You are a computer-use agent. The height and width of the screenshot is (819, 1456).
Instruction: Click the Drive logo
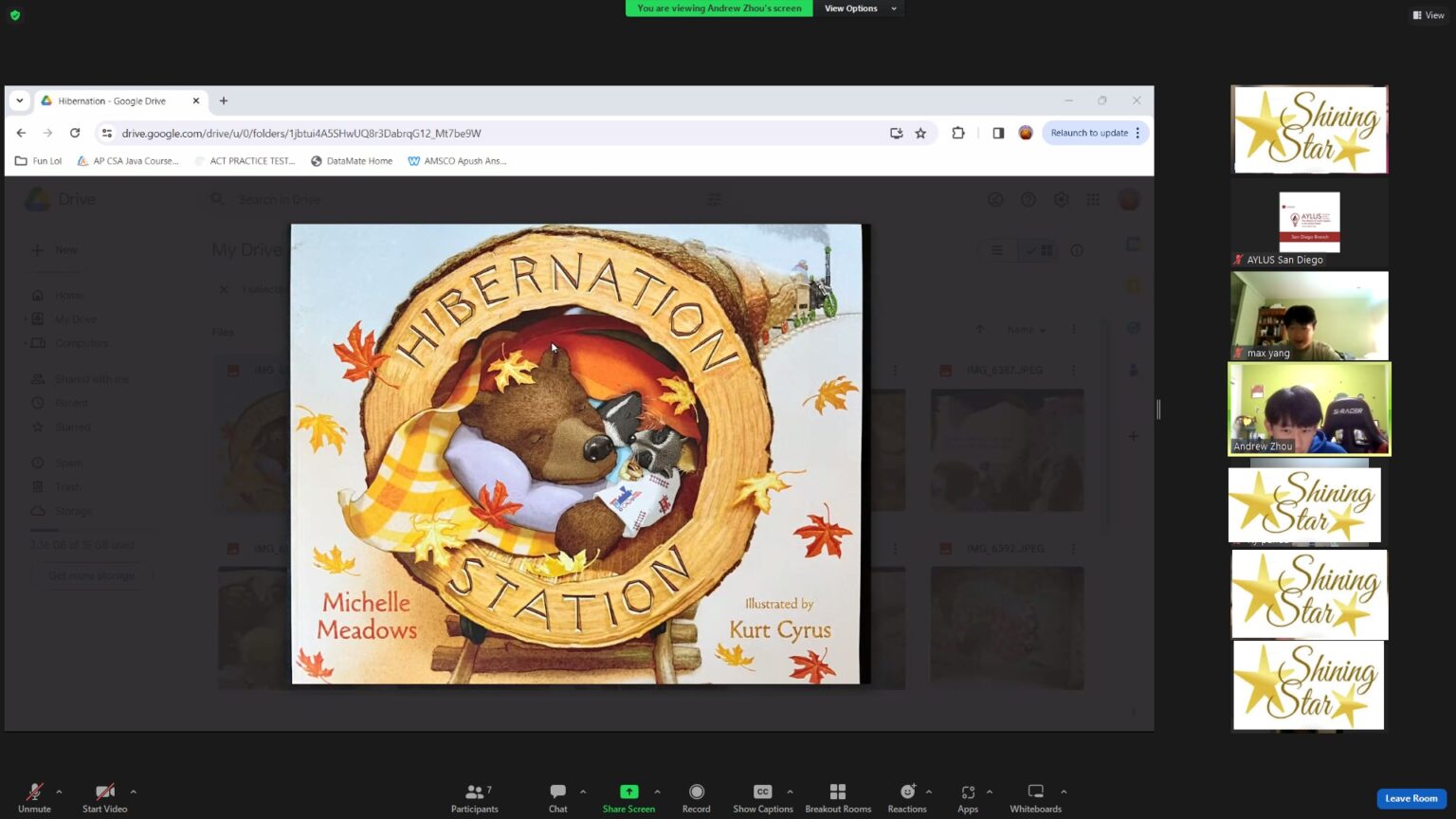[x=60, y=199]
